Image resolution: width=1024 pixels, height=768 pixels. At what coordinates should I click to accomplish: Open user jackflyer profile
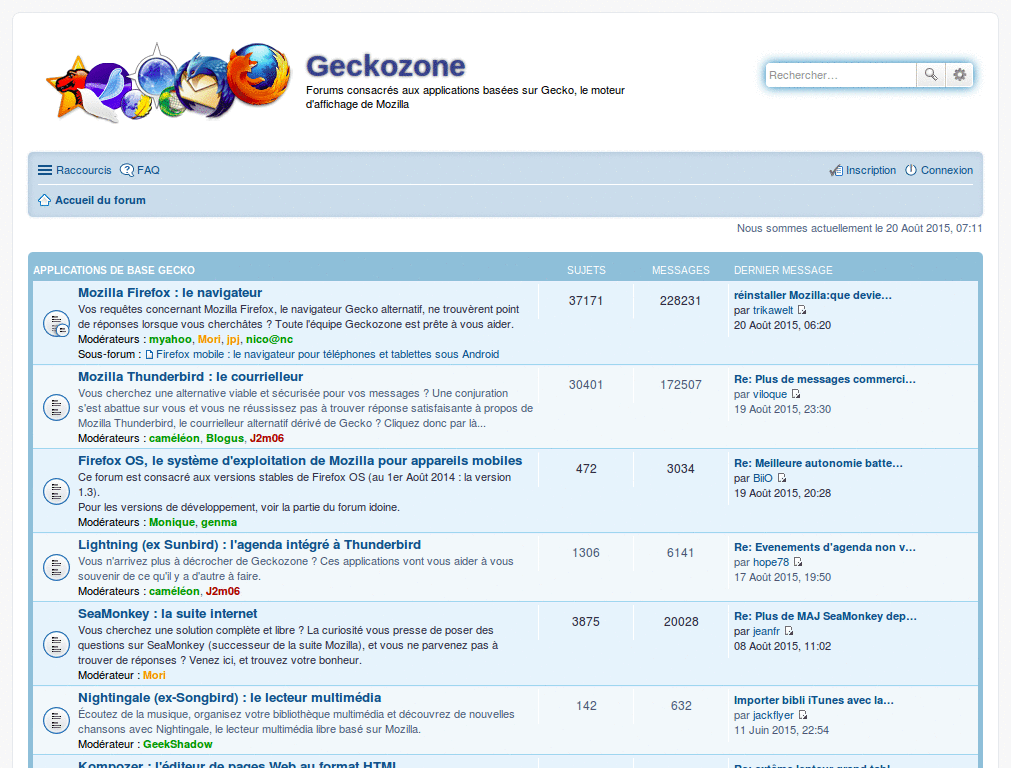(773, 716)
